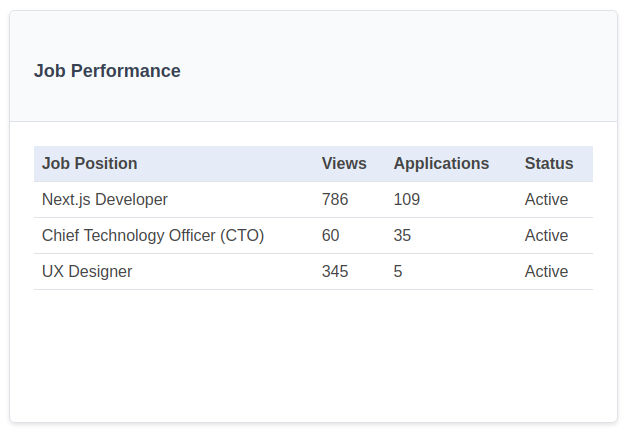625x437 pixels.
Task: Click the Views column header
Action: (344, 163)
